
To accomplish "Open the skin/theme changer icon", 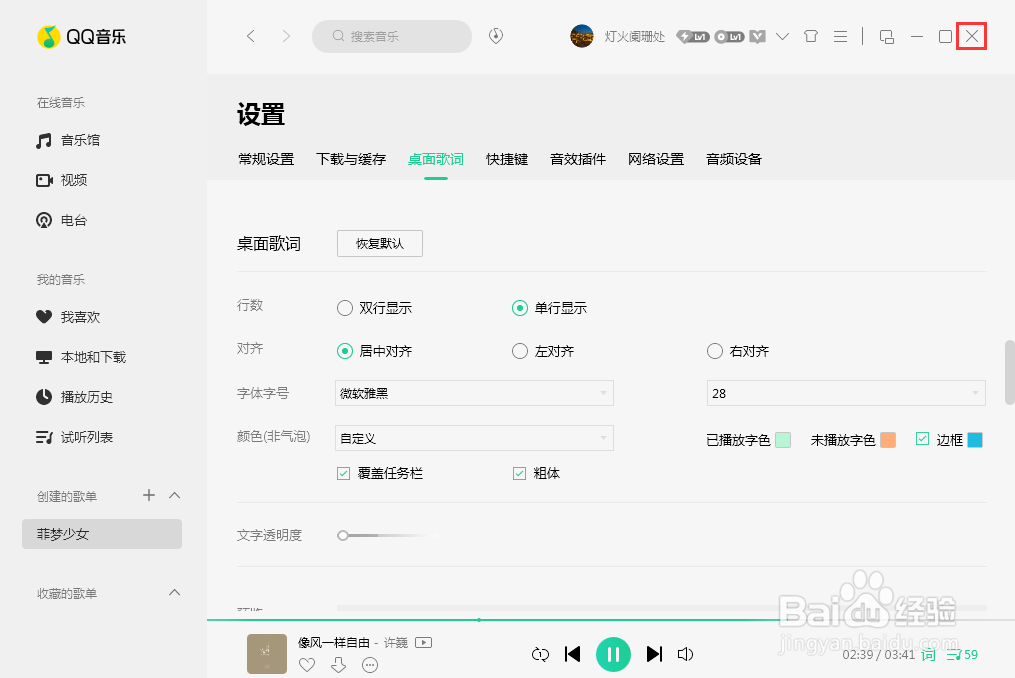I will point(810,36).
